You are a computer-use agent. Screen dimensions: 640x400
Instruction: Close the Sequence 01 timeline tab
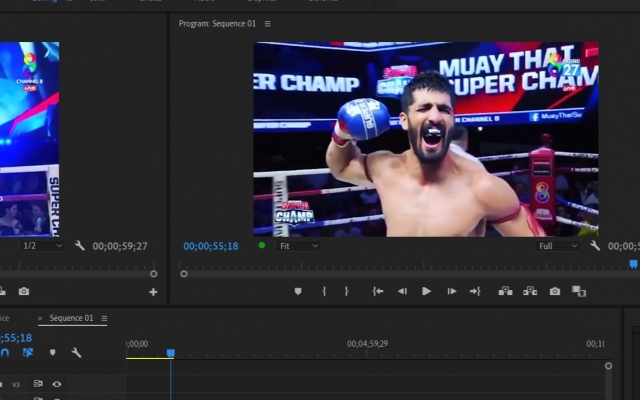(x=40, y=318)
